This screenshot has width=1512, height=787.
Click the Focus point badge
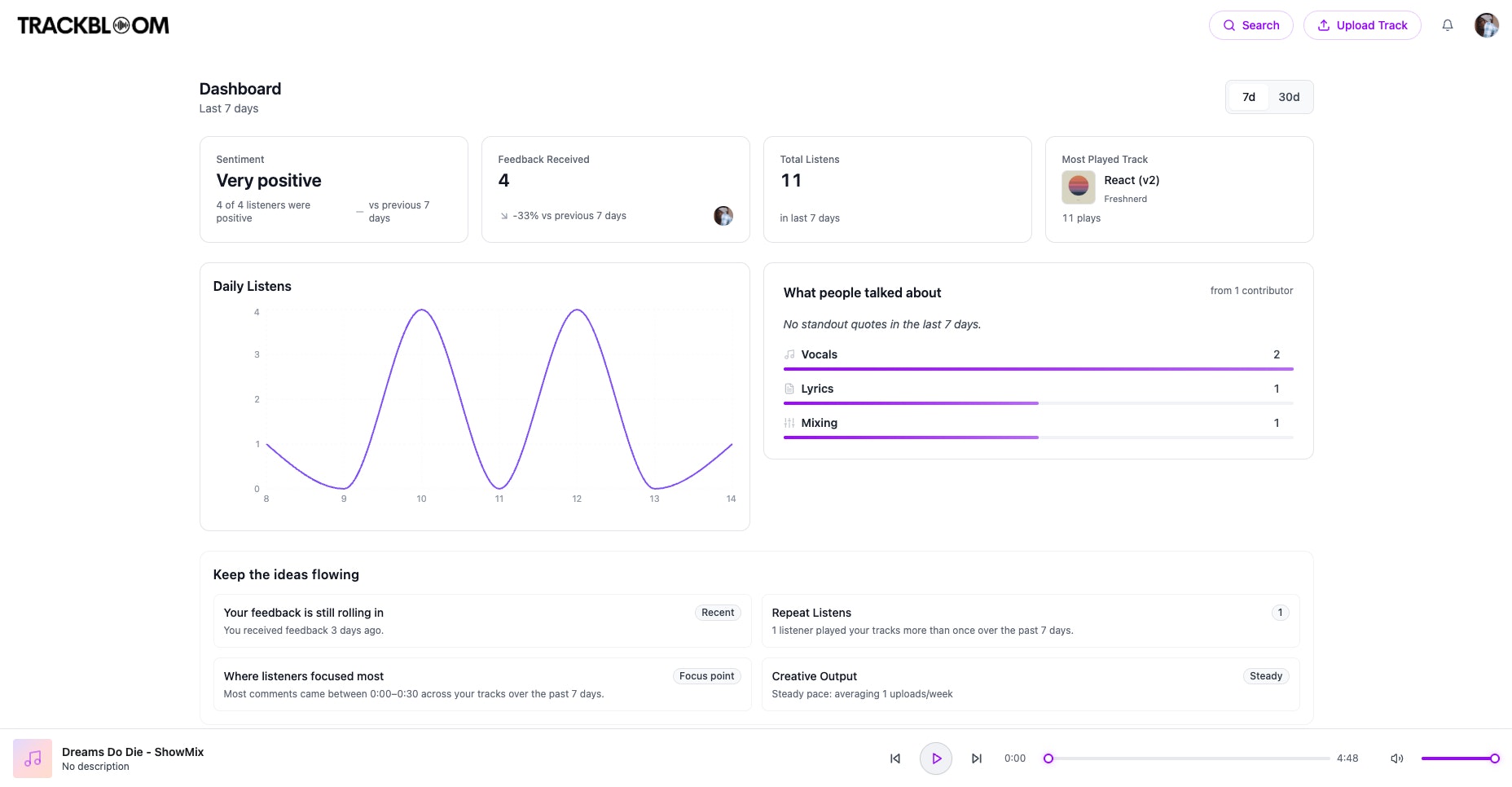(706, 676)
